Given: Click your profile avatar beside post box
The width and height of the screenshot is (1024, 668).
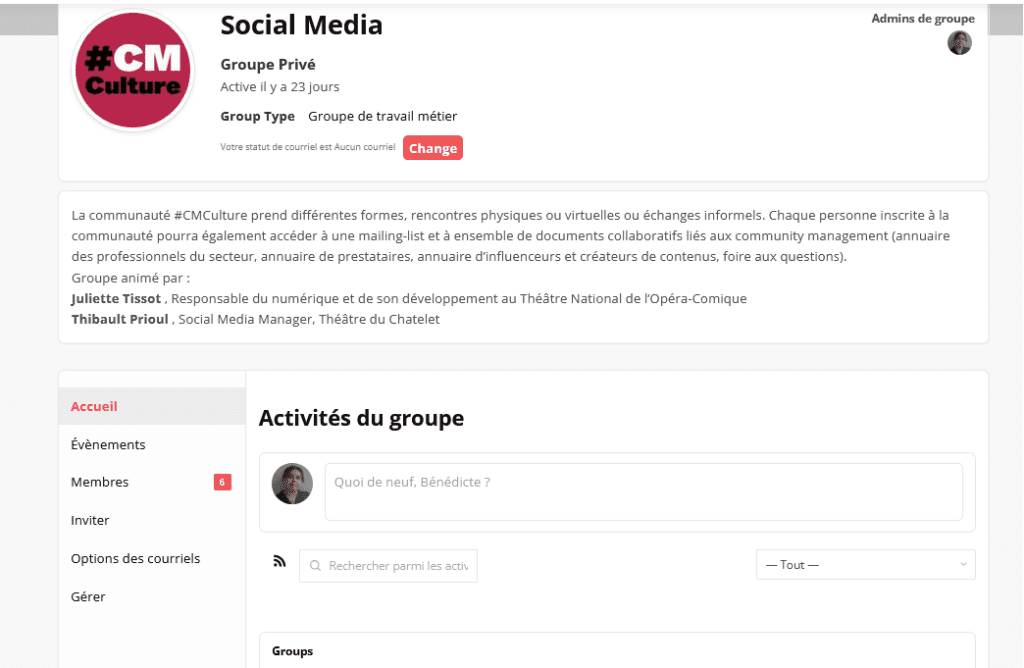Looking at the screenshot, I should 293,484.
